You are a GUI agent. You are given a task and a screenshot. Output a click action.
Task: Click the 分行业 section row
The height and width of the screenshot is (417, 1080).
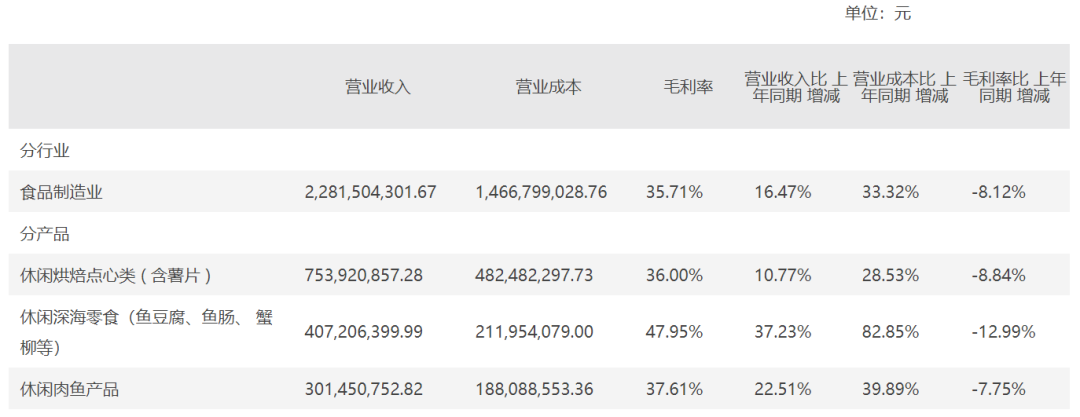[45, 150]
